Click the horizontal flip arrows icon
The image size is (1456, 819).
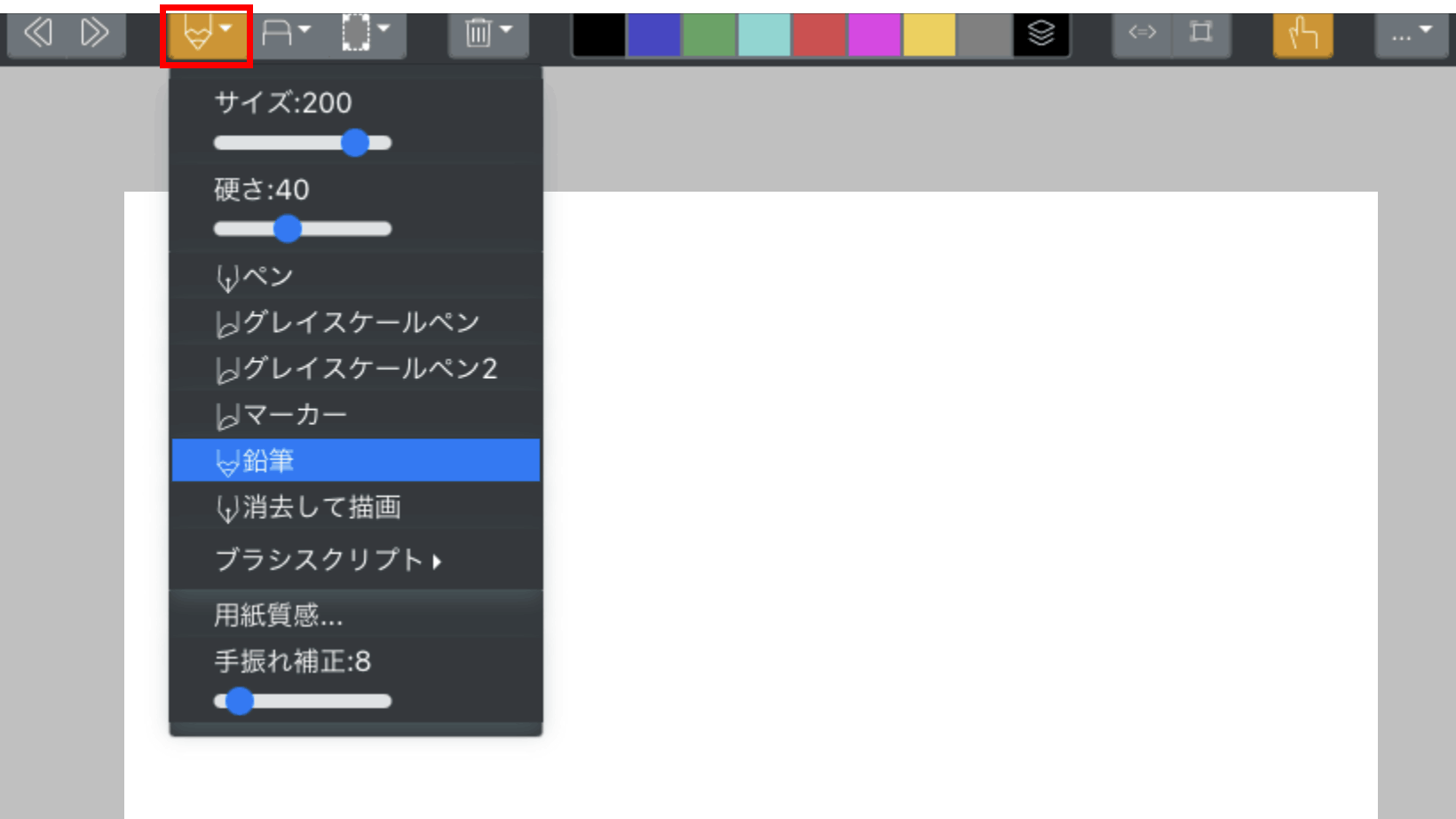pyautogui.click(x=1142, y=34)
